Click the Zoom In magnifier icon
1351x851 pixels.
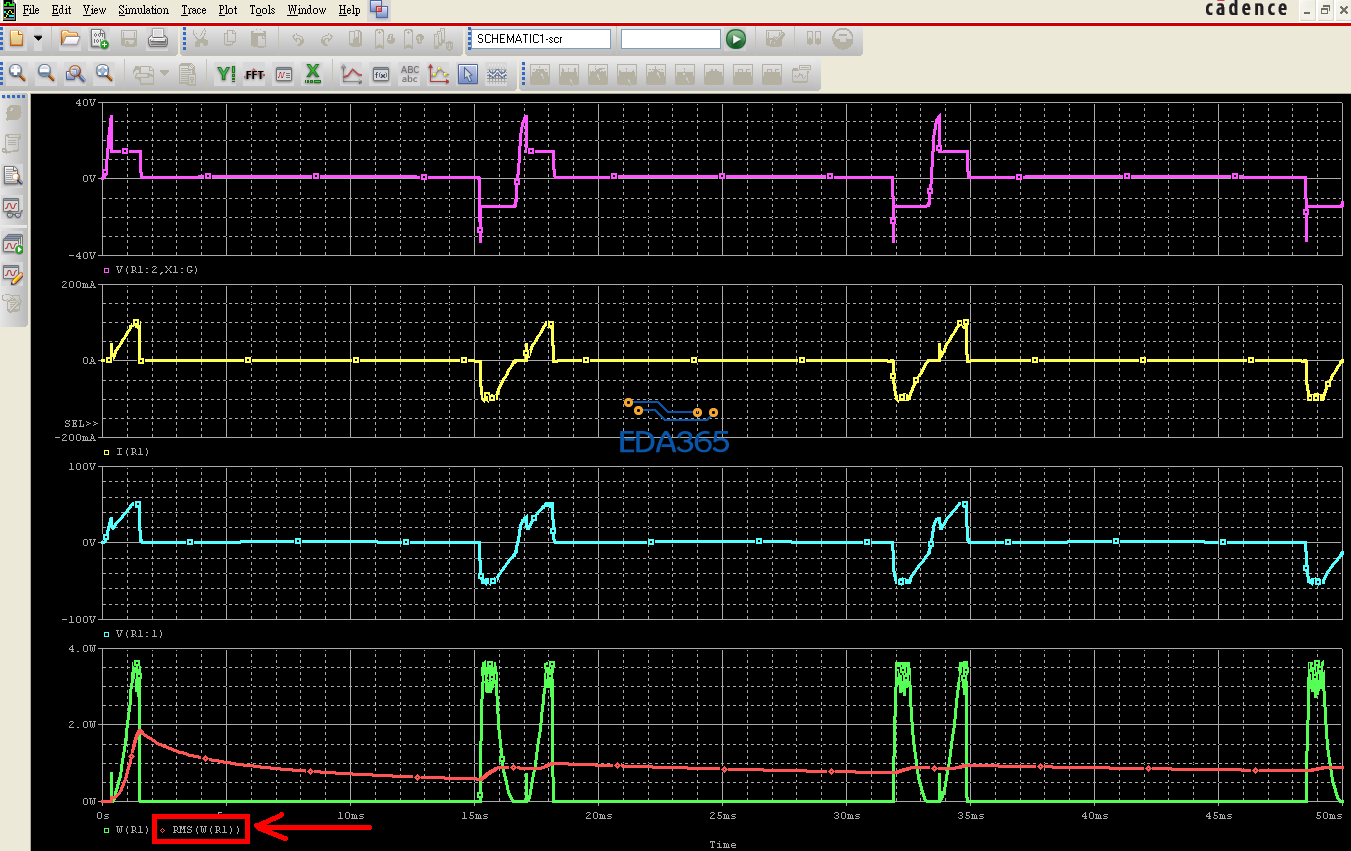click(17, 74)
